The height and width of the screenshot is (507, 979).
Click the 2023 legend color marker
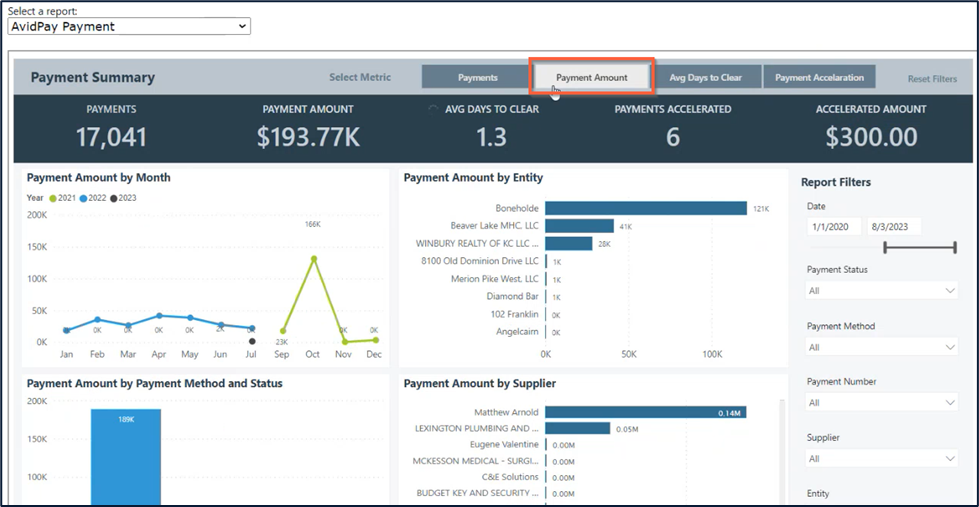pos(114,198)
